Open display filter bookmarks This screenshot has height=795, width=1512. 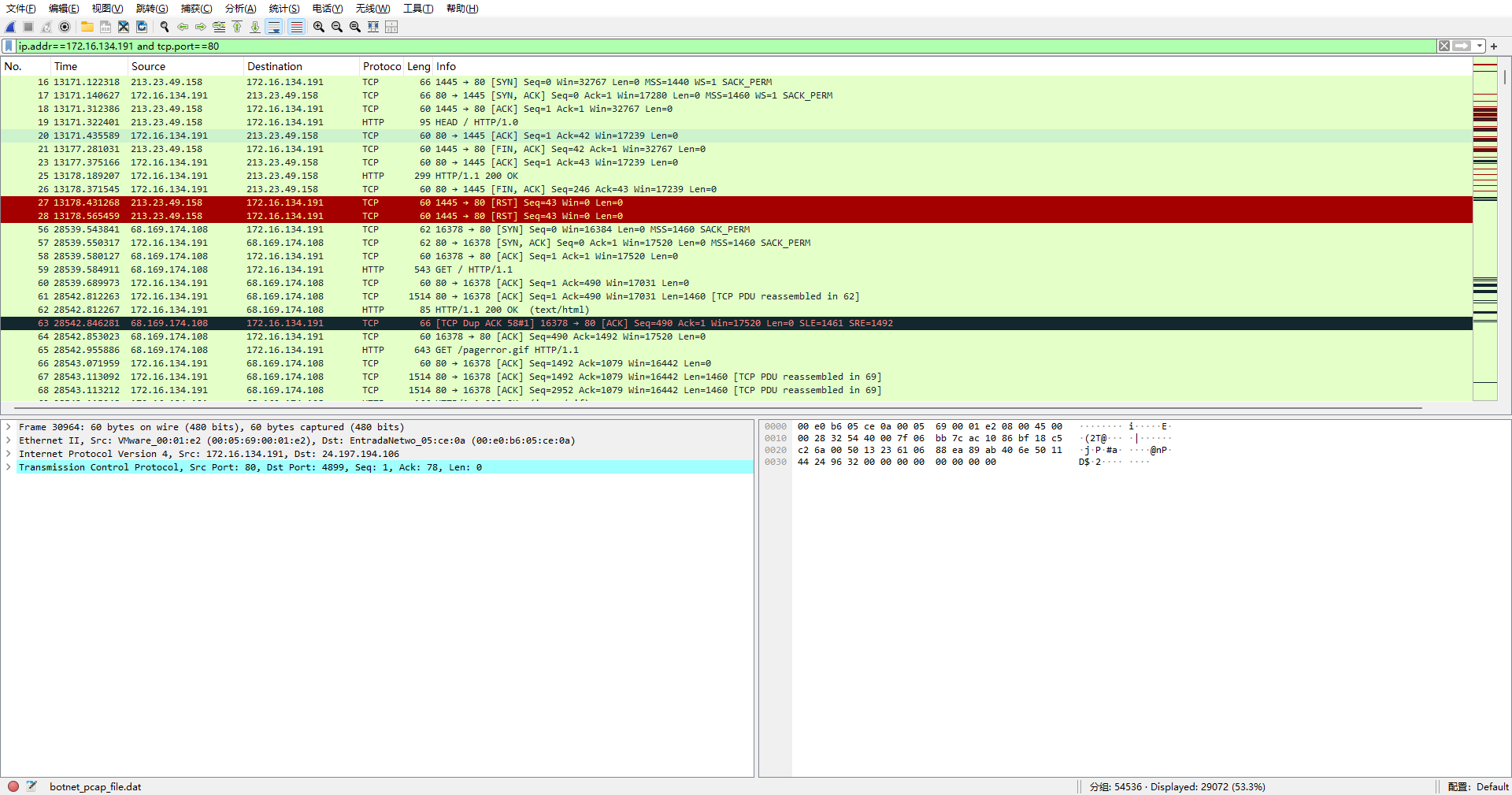[9, 46]
